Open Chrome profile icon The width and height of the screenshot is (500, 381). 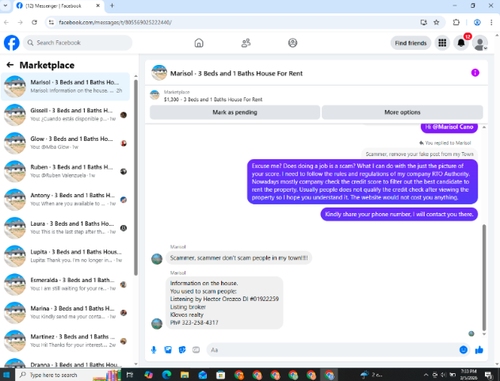pos(477,22)
